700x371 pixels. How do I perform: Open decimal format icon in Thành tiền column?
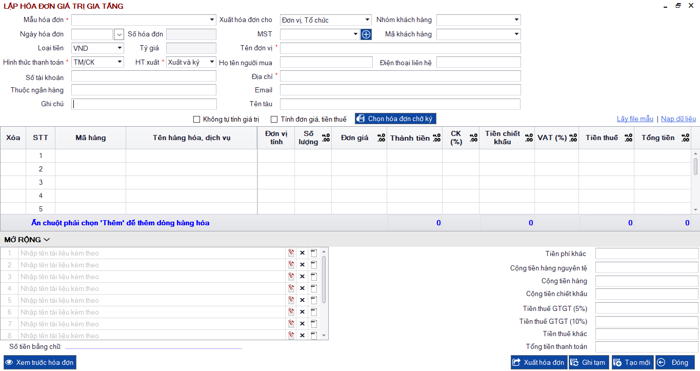coord(437,138)
